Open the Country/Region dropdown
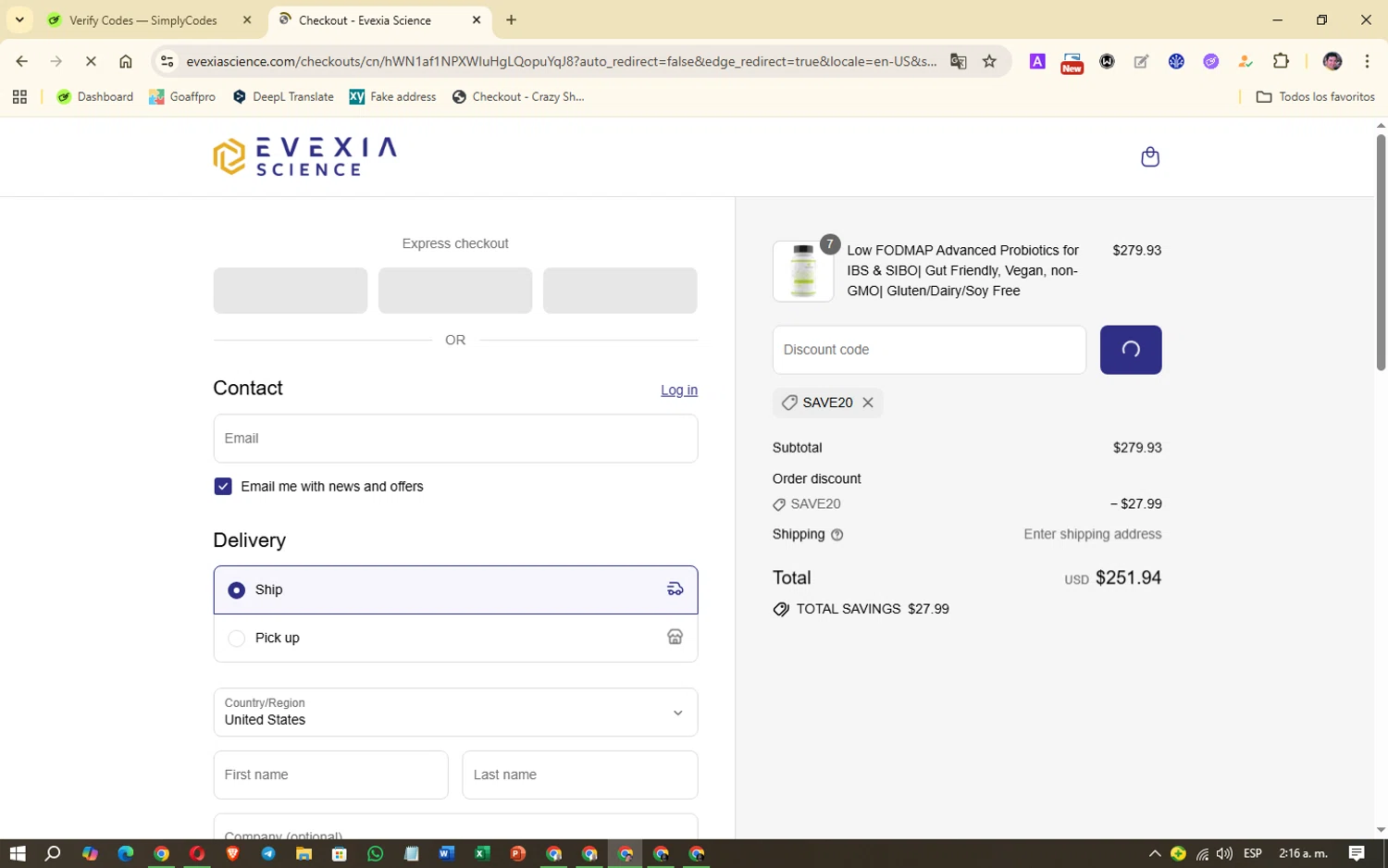1388x868 pixels. coord(455,713)
